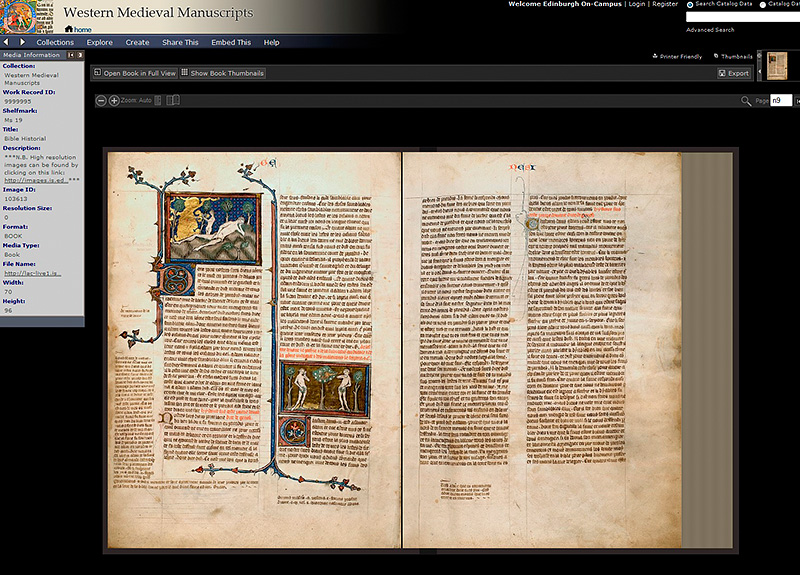The width and height of the screenshot is (800, 575).
Task: Open Thumbnails view link
Action: 733,56
